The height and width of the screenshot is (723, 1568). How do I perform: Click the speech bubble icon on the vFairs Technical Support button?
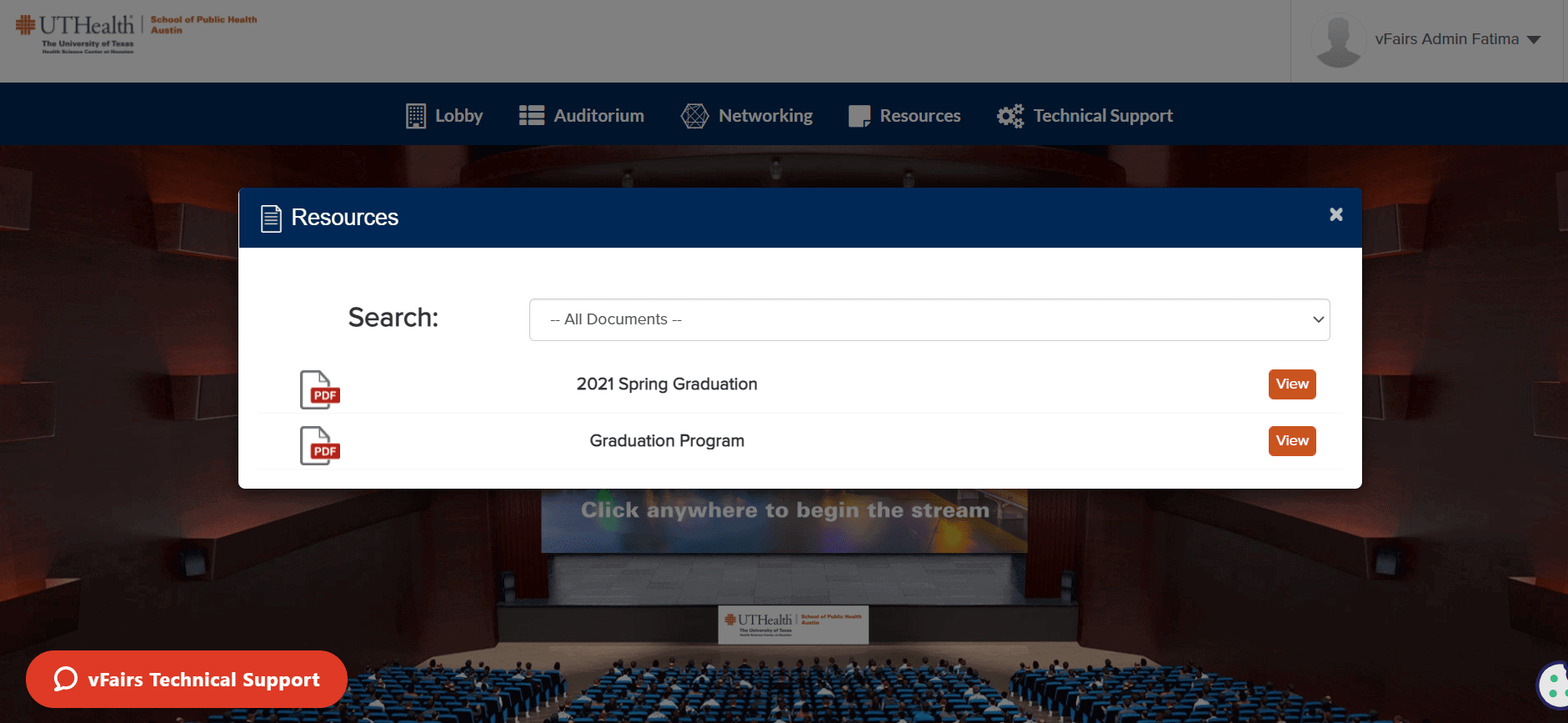click(66, 679)
